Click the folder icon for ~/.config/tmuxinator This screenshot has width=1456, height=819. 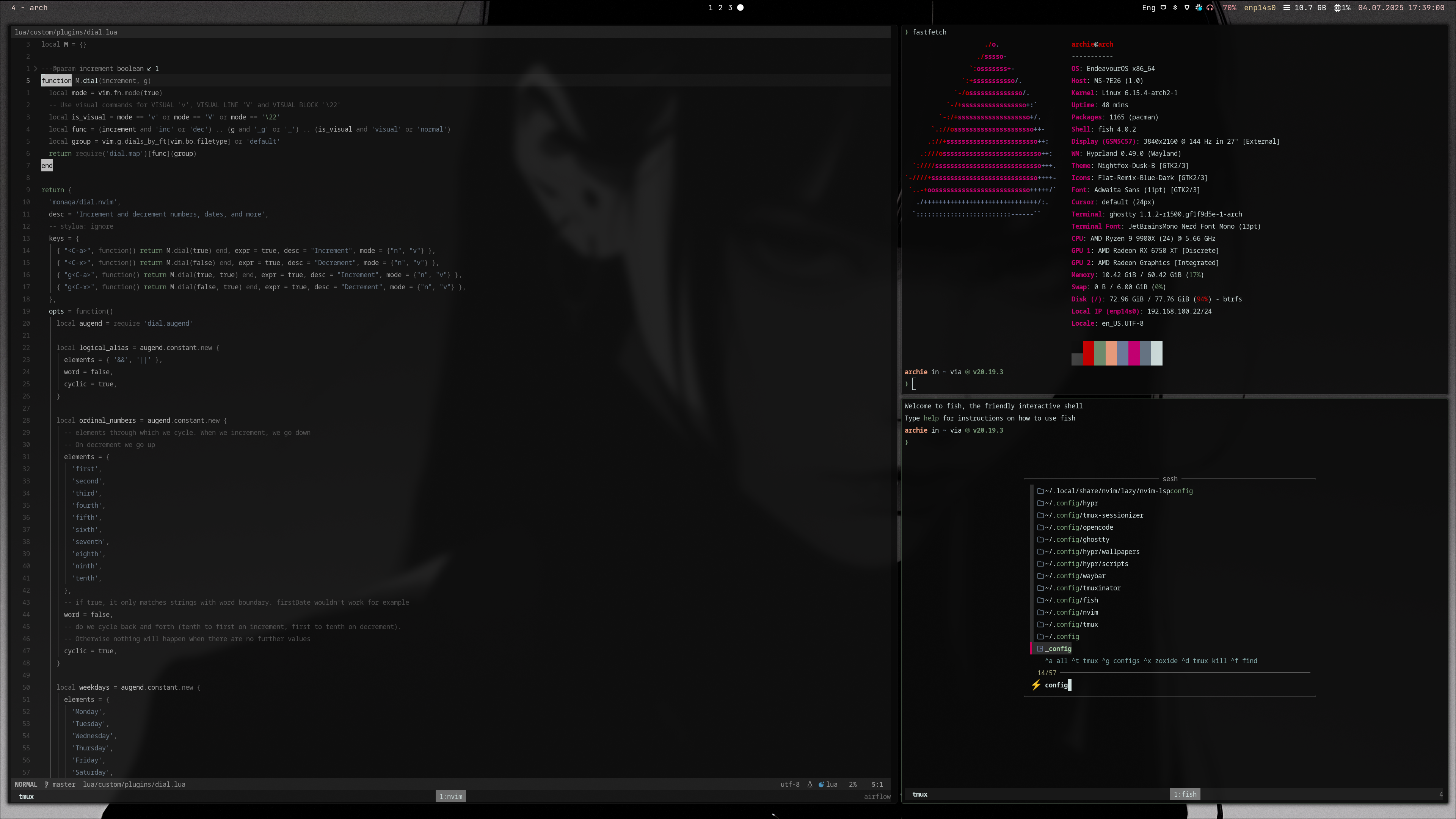1040,588
